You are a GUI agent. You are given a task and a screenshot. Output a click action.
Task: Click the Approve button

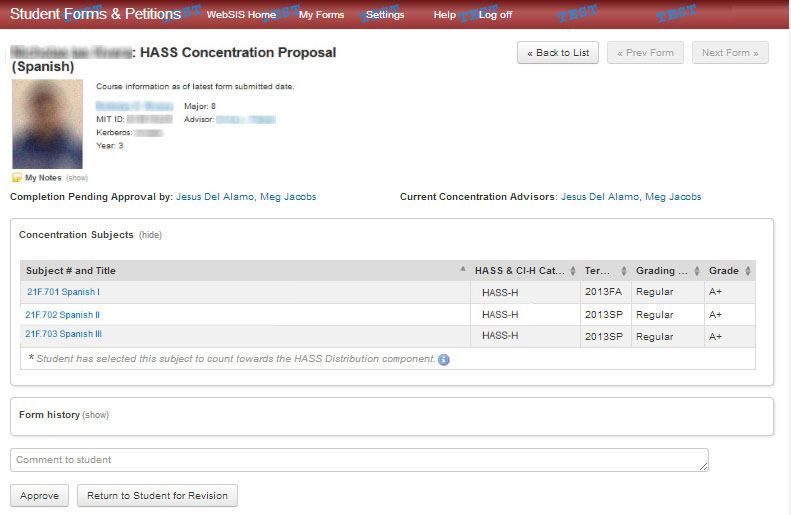40,495
